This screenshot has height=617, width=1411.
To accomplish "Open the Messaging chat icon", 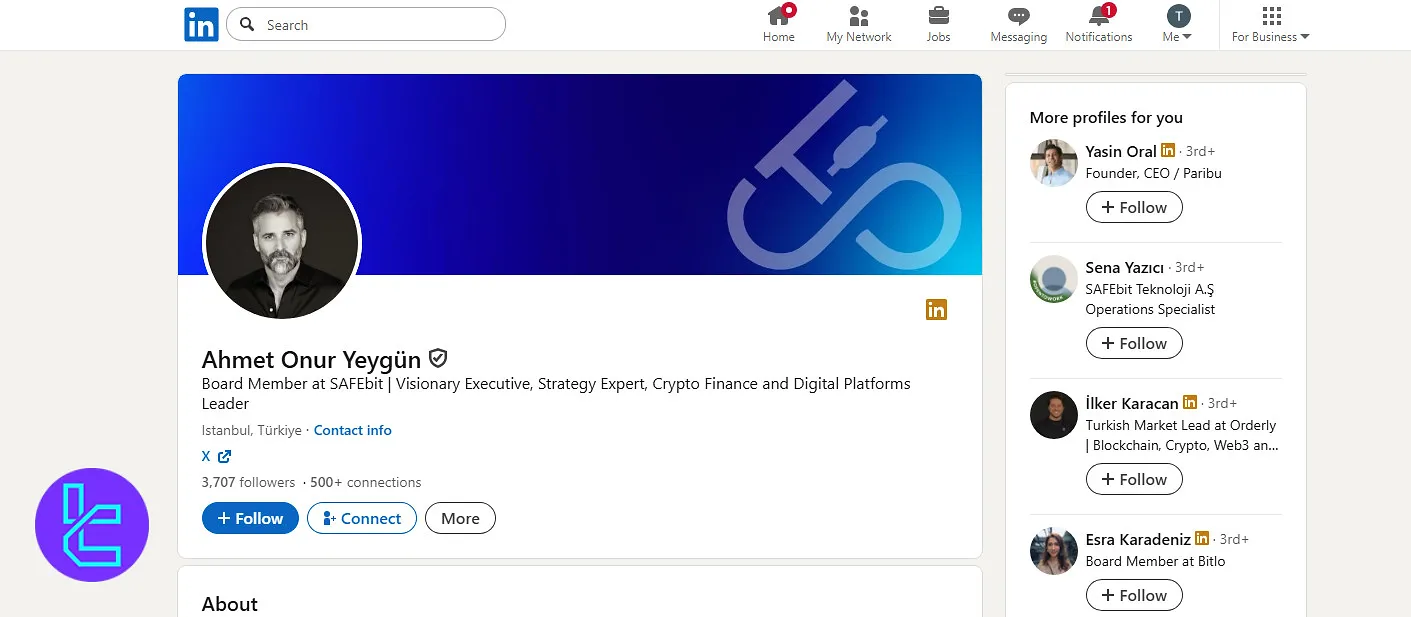I will click(x=1018, y=16).
